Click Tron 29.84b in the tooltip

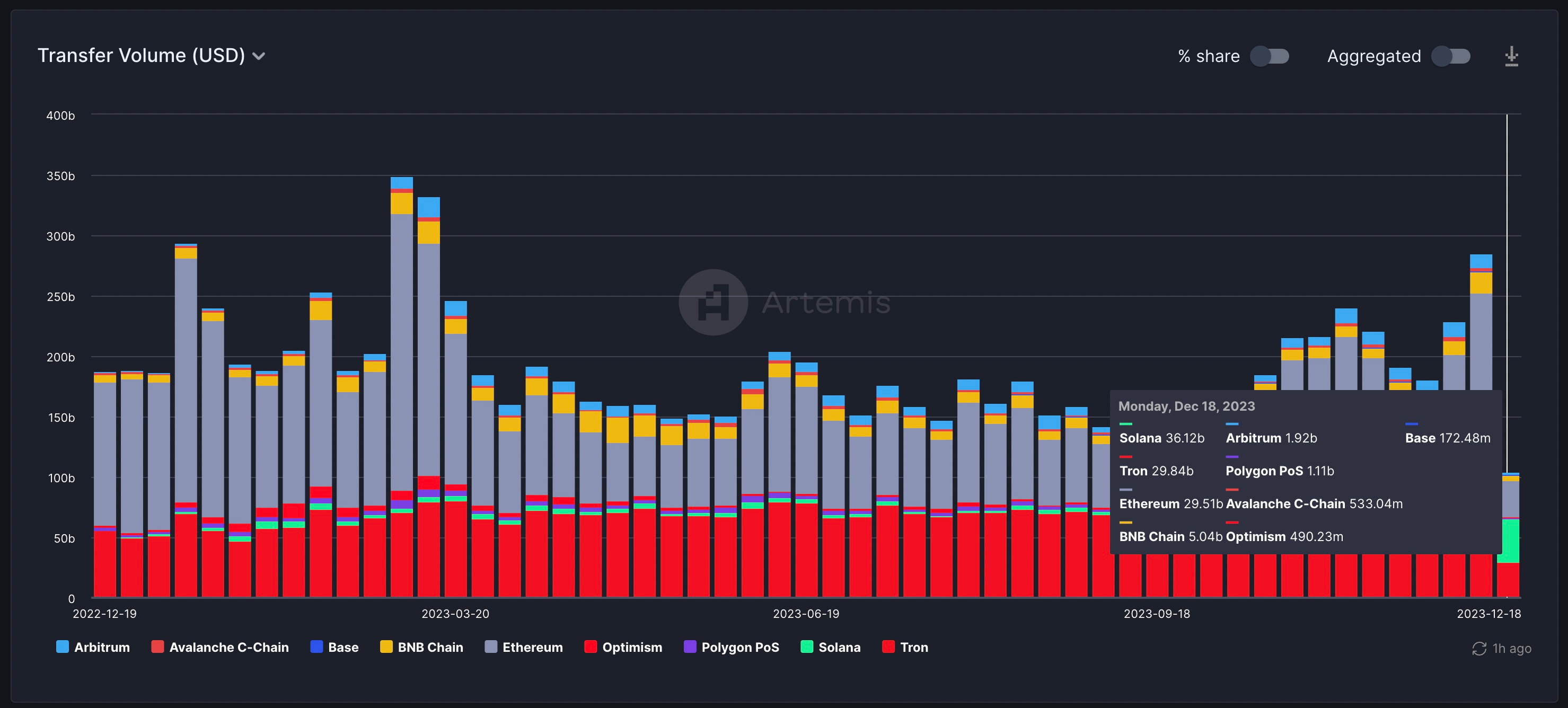coord(1156,471)
